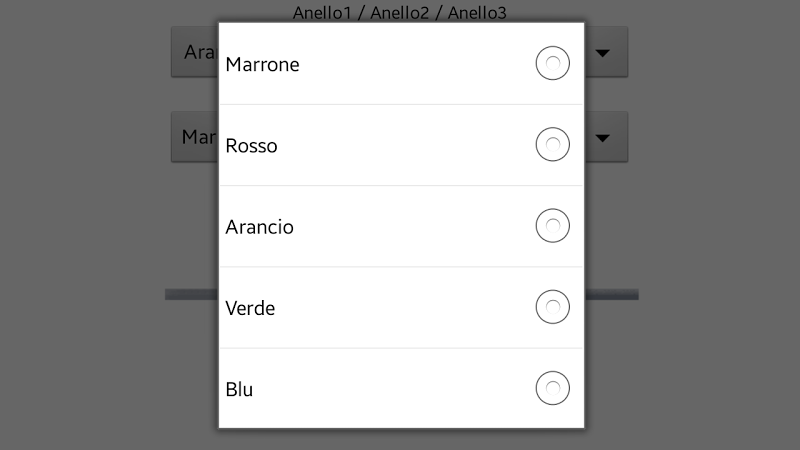This screenshot has width=800, height=450.
Task: Expand the second spinner's dropdown arrow
Action: pyautogui.click(x=602, y=137)
